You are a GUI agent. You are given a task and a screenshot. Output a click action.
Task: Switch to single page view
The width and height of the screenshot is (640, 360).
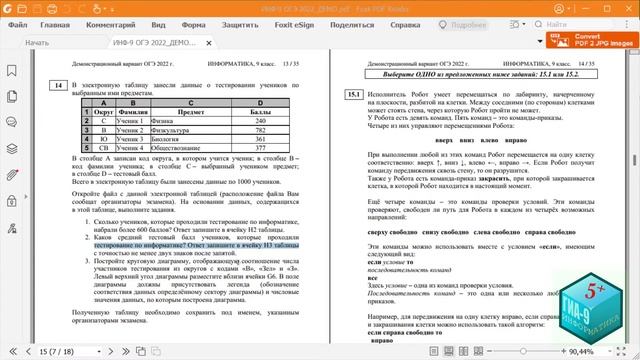[x=434, y=351]
